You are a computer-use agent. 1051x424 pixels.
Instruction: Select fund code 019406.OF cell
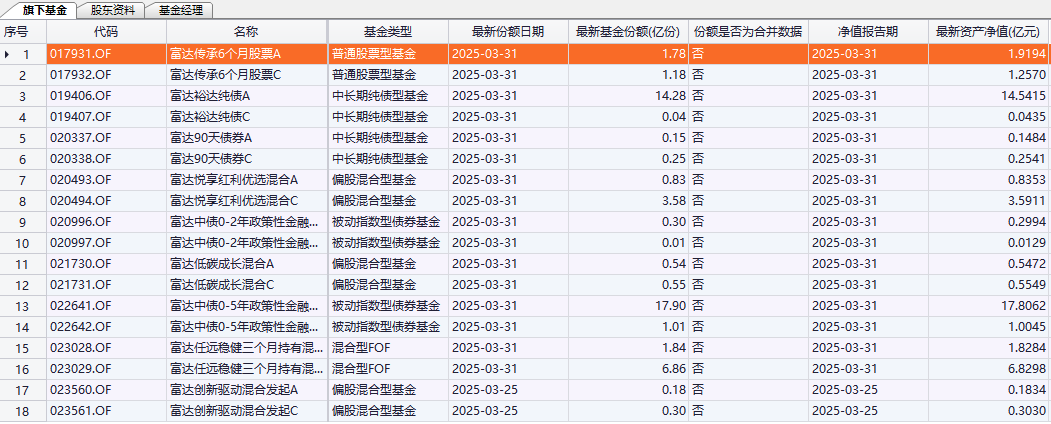click(80, 96)
